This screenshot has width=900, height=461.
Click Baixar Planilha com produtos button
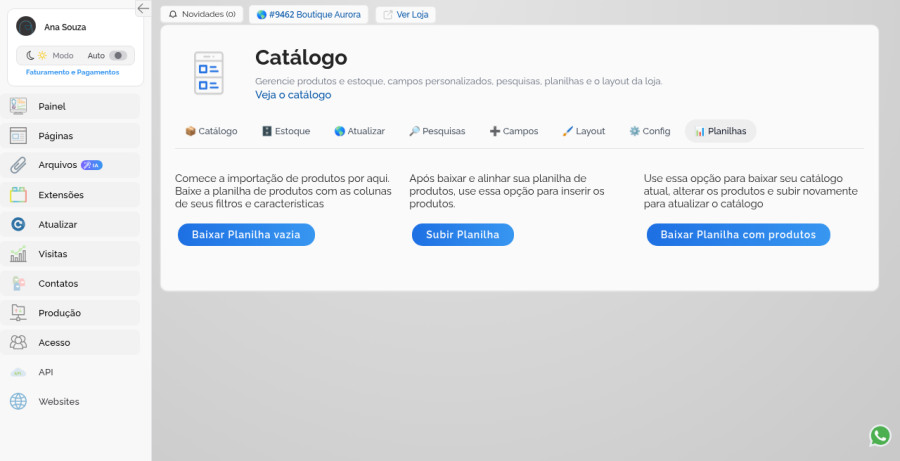[738, 234]
